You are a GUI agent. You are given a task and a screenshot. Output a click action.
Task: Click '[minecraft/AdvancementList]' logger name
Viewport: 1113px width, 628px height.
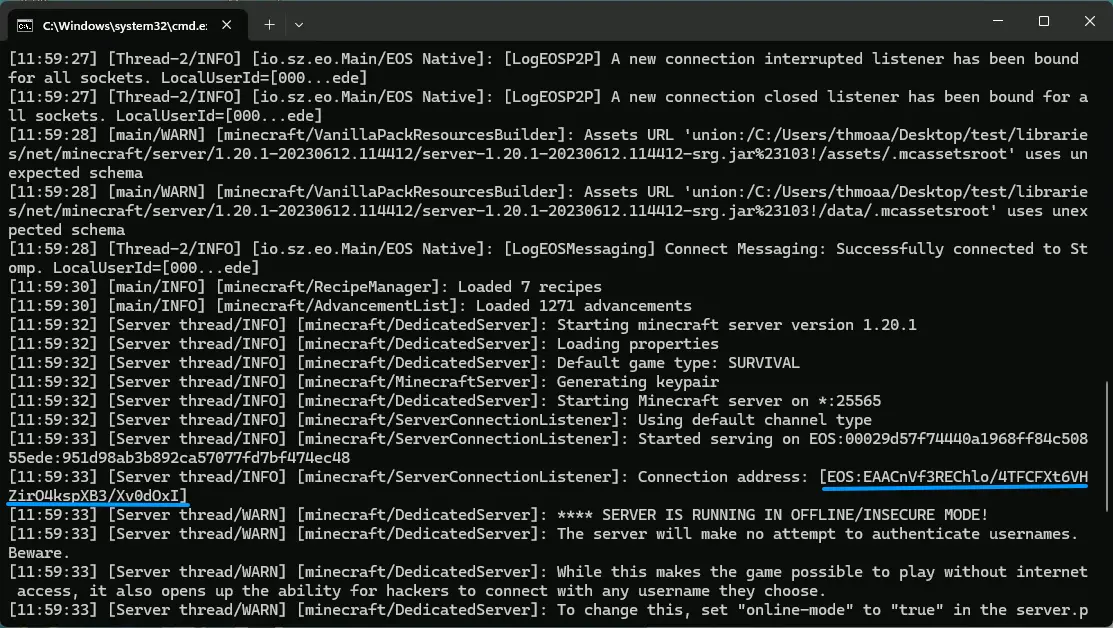pyautogui.click(x=336, y=306)
